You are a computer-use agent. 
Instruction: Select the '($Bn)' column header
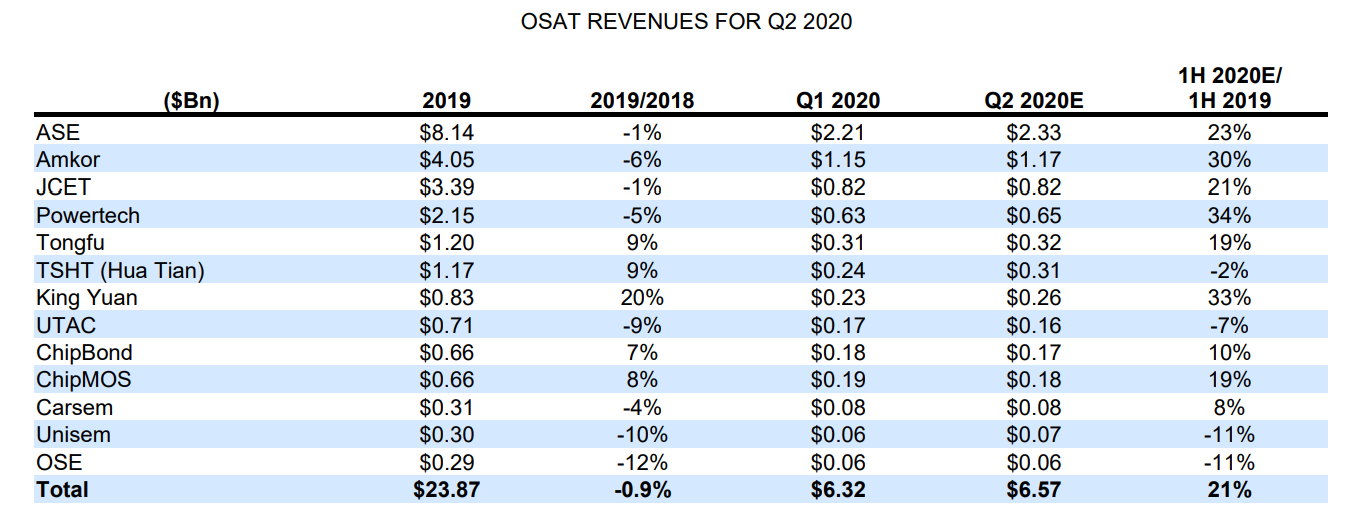tap(190, 100)
